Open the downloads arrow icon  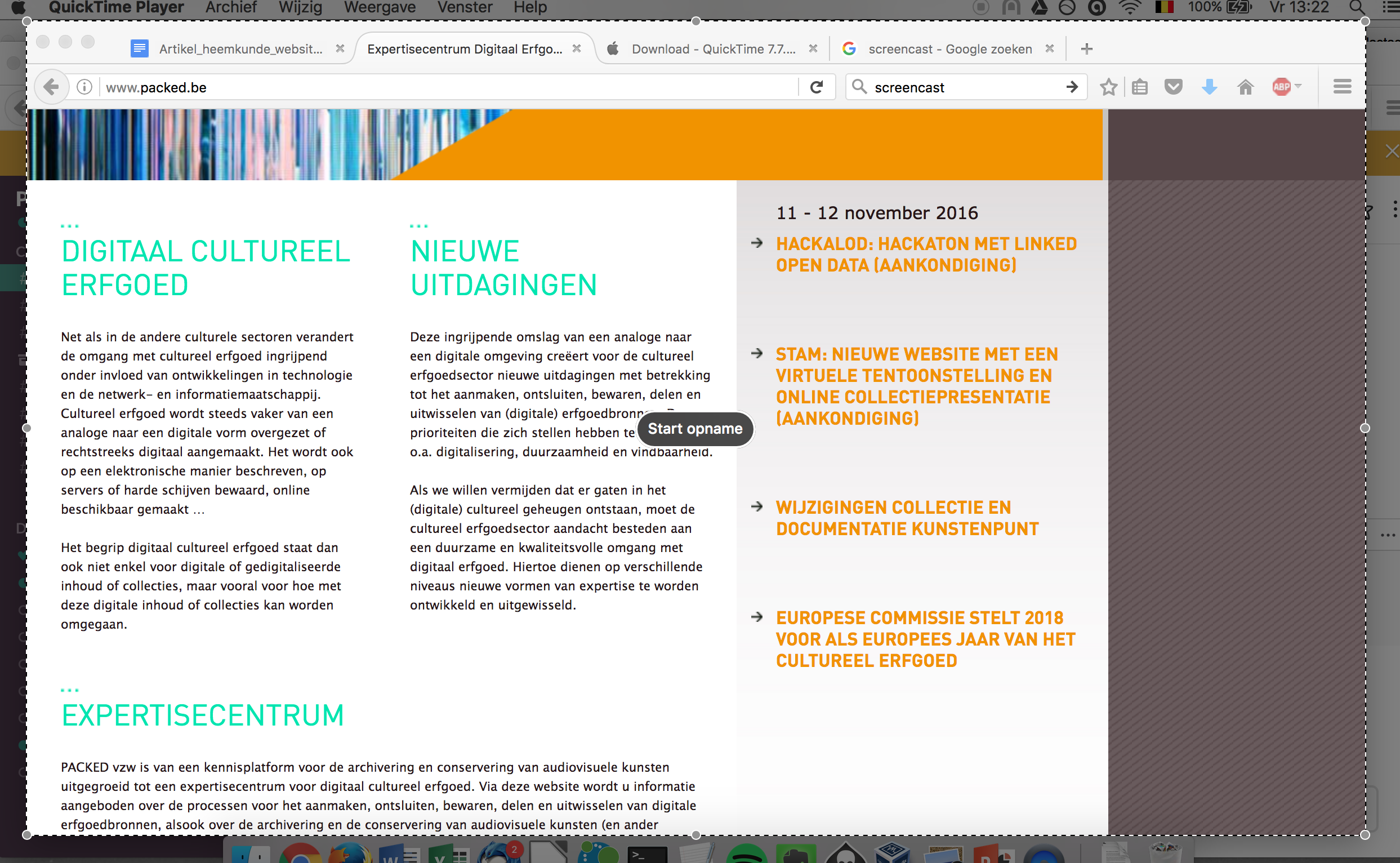[1209, 87]
